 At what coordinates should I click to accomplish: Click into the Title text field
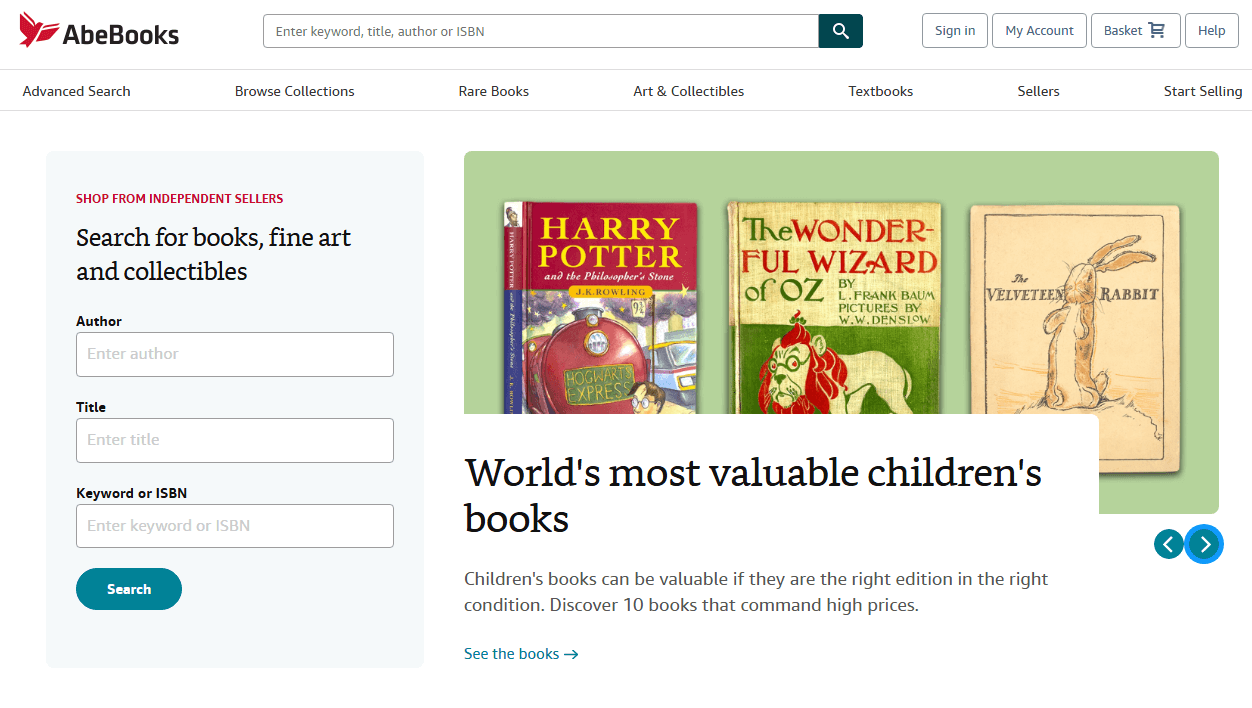(x=235, y=440)
